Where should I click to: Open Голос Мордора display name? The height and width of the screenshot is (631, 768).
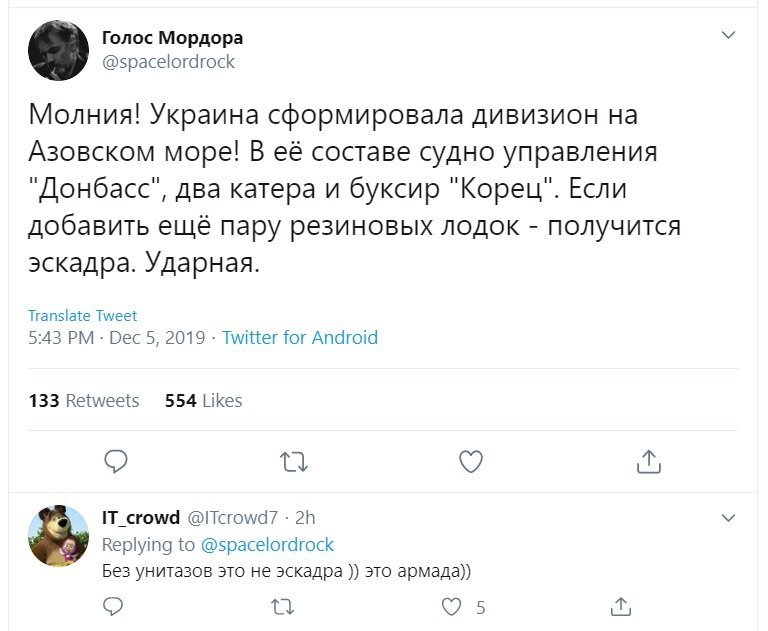point(172,37)
